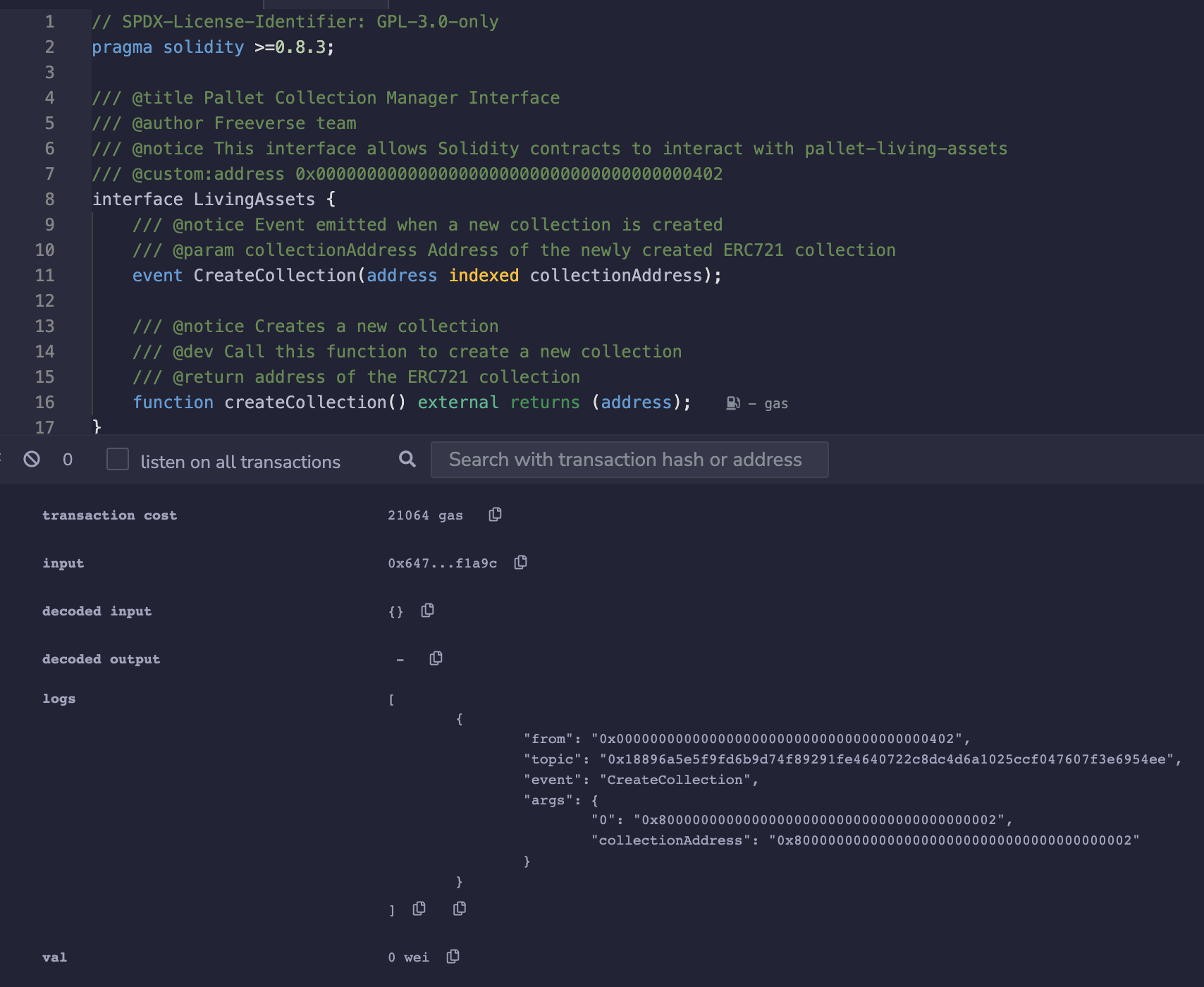Click the gas estimate icon beside createCollection
The height and width of the screenshot is (987, 1204).
732,403
